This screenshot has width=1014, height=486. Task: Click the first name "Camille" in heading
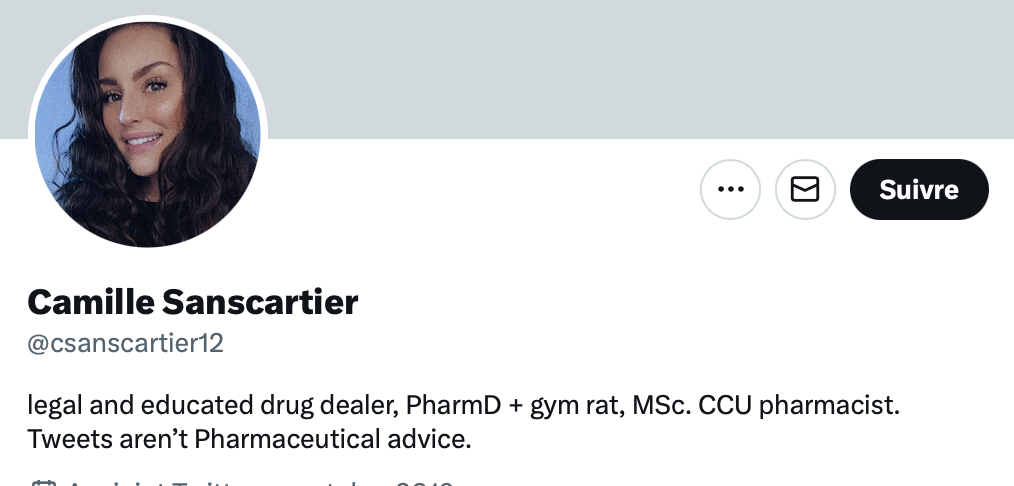(x=91, y=302)
